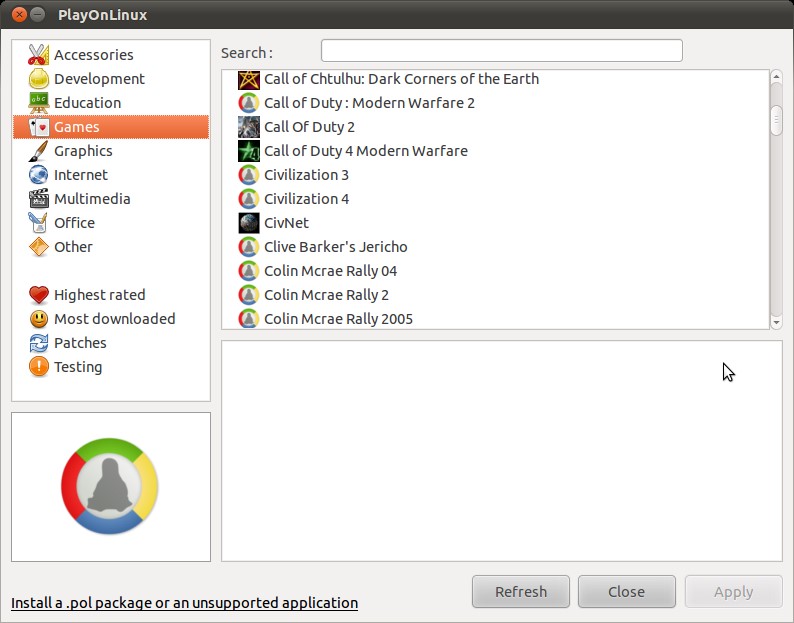Open the Testing list
Image resolution: width=794 pixels, height=623 pixels.
click(111, 367)
